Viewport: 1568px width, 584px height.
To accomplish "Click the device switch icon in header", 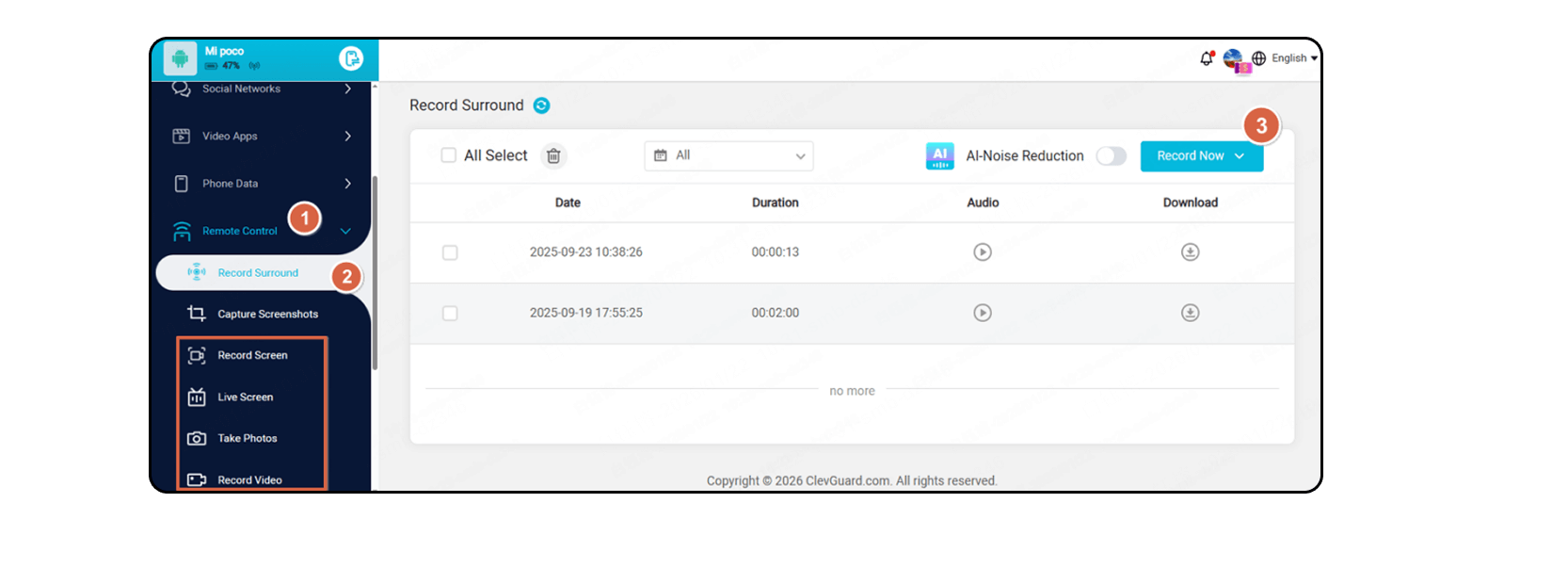I will (351, 59).
